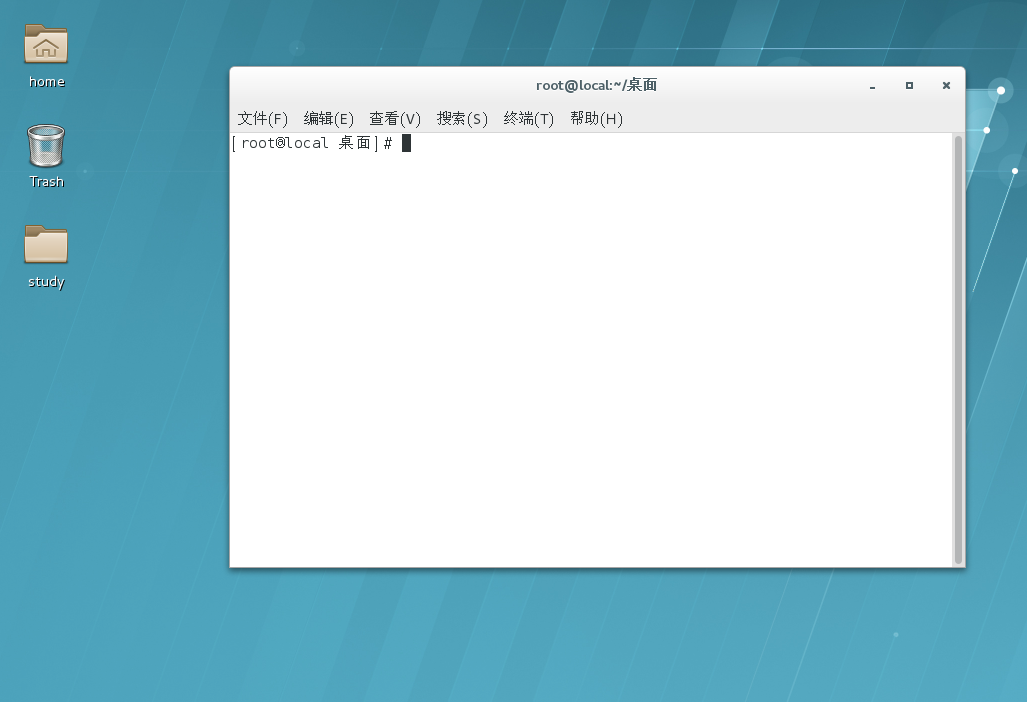Click the terminal scrollbar on the right
This screenshot has width=1027, height=702.
click(x=957, y=300)
